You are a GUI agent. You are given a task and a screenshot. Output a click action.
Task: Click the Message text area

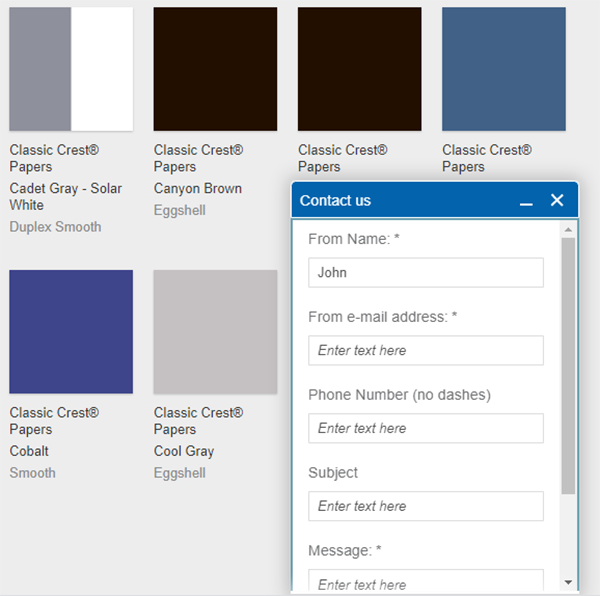click(x=425, y=582)
